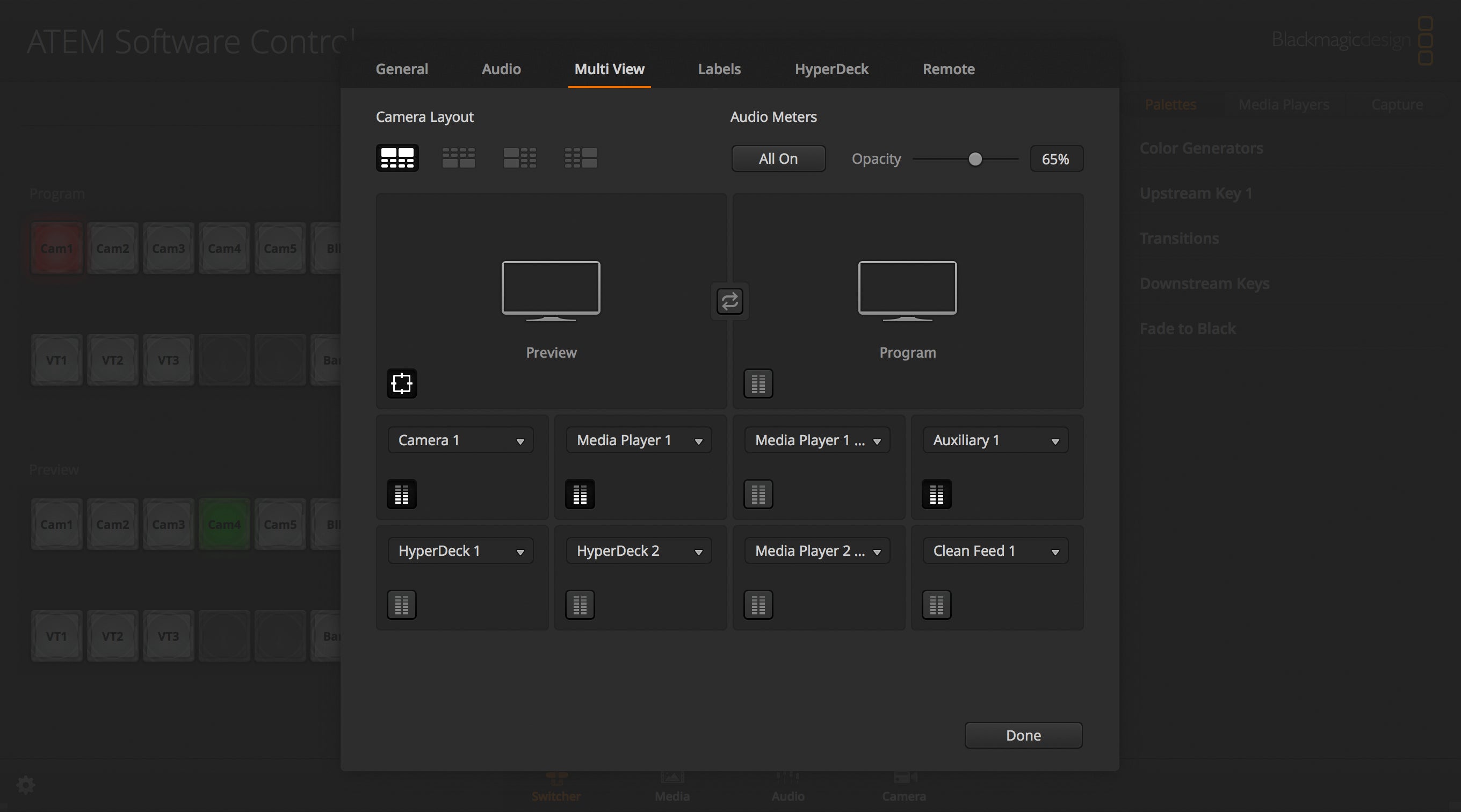The width and height of the screenshot is (1461, 812).
Task: Toggle safe area icon in Preview
Action: click(402, 383)
